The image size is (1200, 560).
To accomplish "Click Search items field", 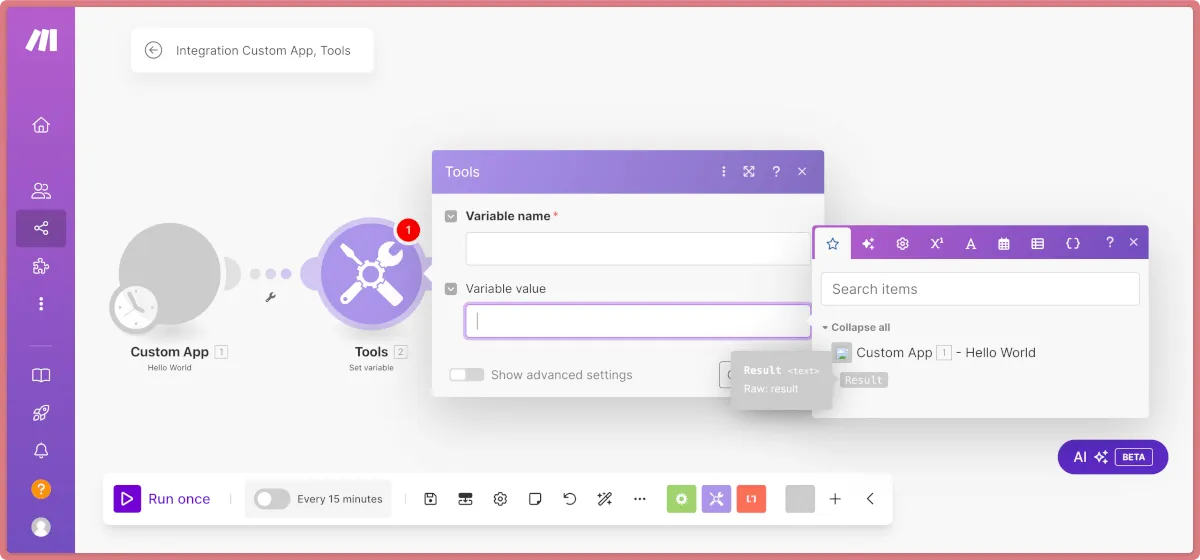I will [x=980, y=289].
